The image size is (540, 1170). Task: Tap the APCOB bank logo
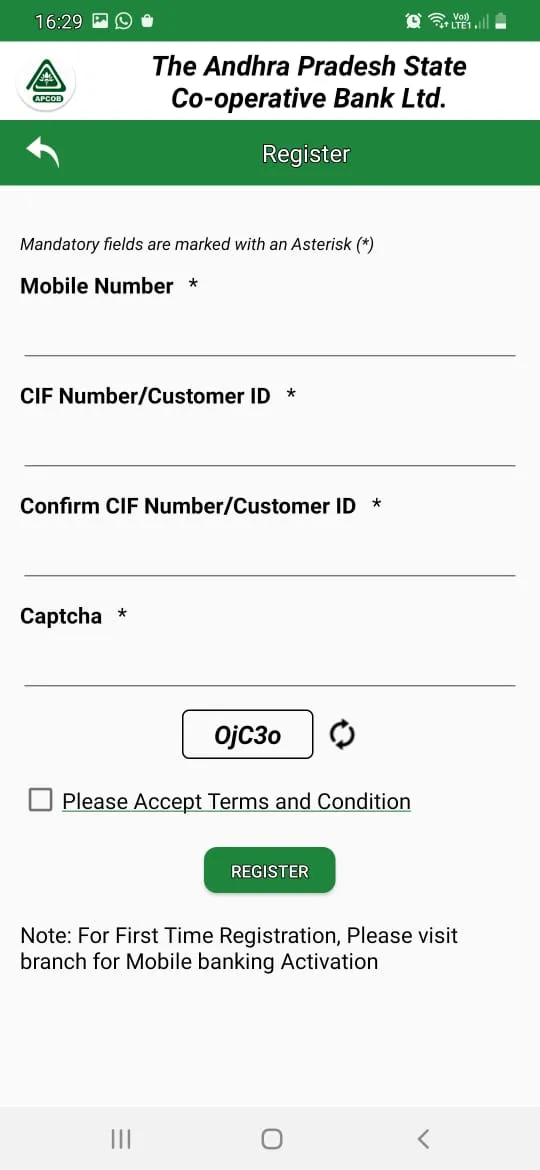click(46, 81)
